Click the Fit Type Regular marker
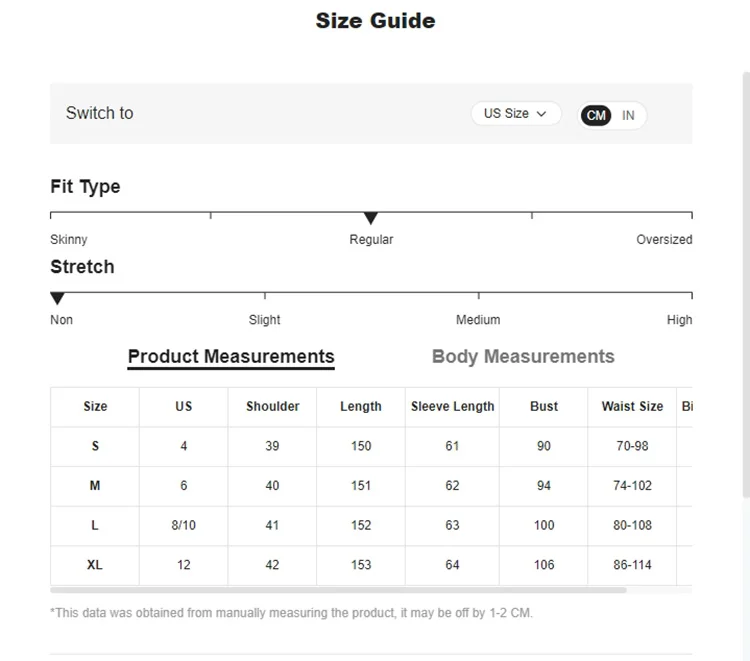Image resolution: width=750 pixels, height=661 pixels. pyautogui.click(x=371, y=218)
